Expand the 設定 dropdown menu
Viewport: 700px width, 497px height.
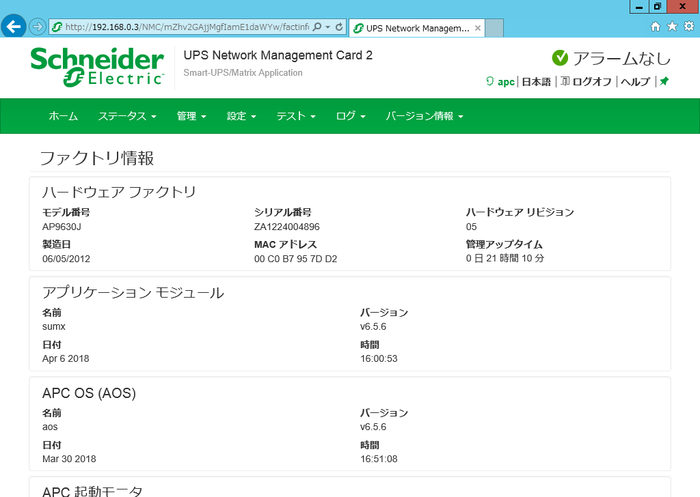(x=241, y=116)
